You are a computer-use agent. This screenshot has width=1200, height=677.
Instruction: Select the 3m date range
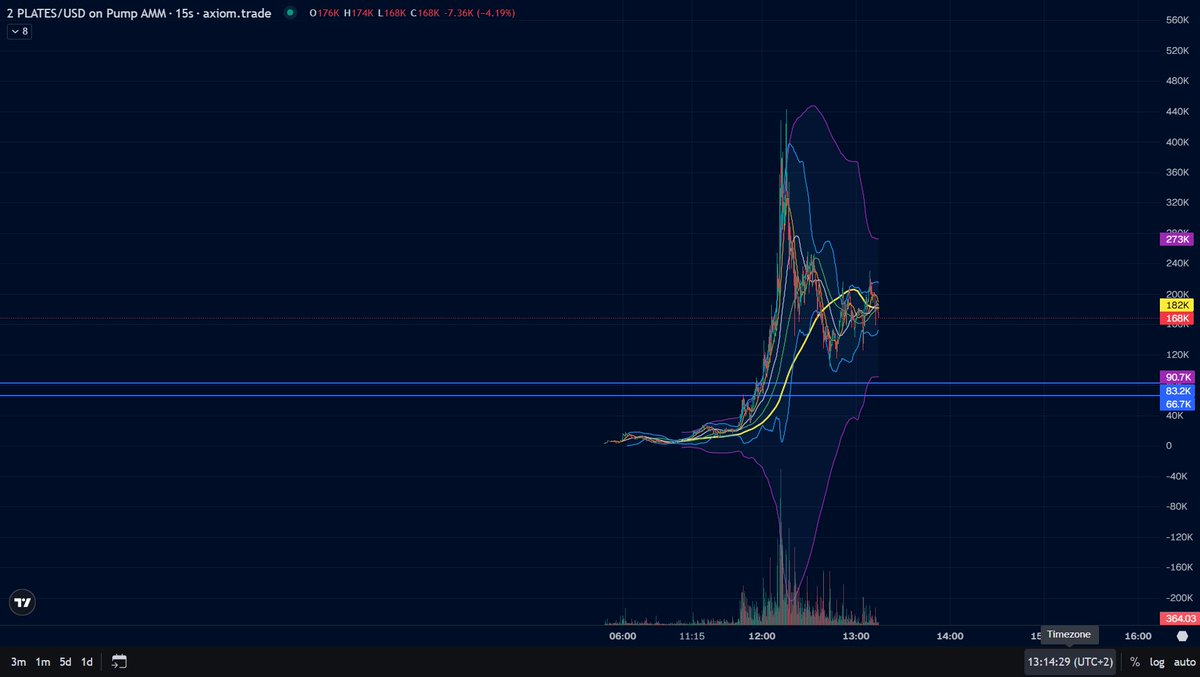(19, 661)
